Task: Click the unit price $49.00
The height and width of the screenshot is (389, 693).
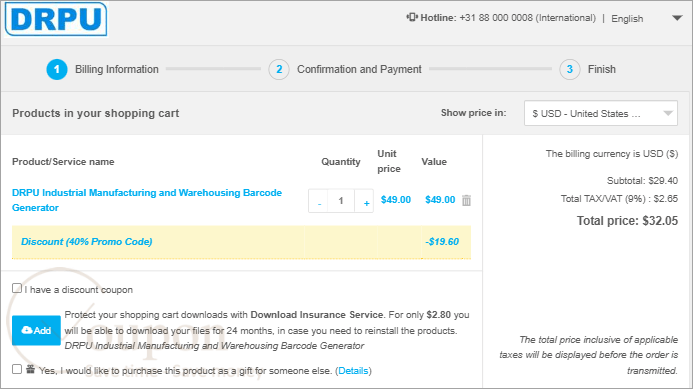Action: click(396, 200)
